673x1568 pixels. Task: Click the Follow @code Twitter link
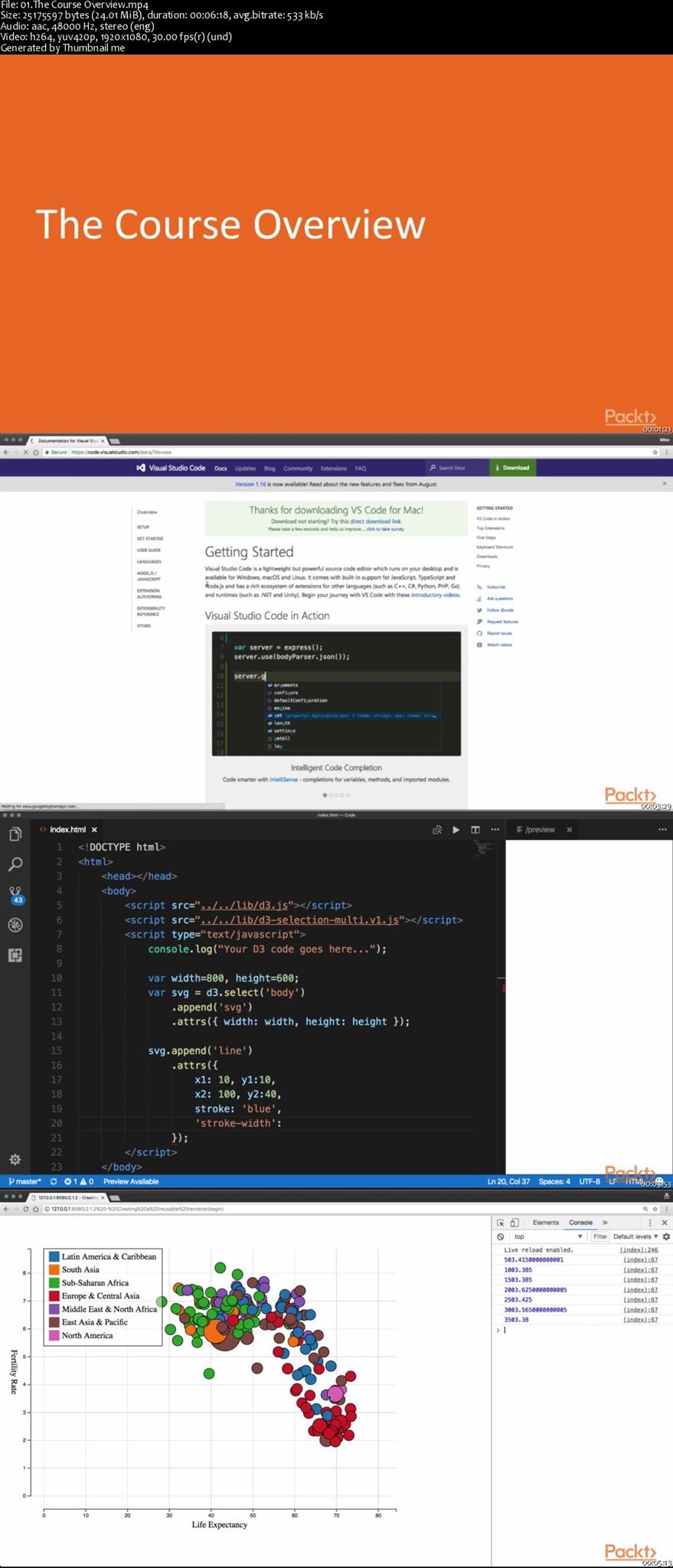tap(495, 610)
